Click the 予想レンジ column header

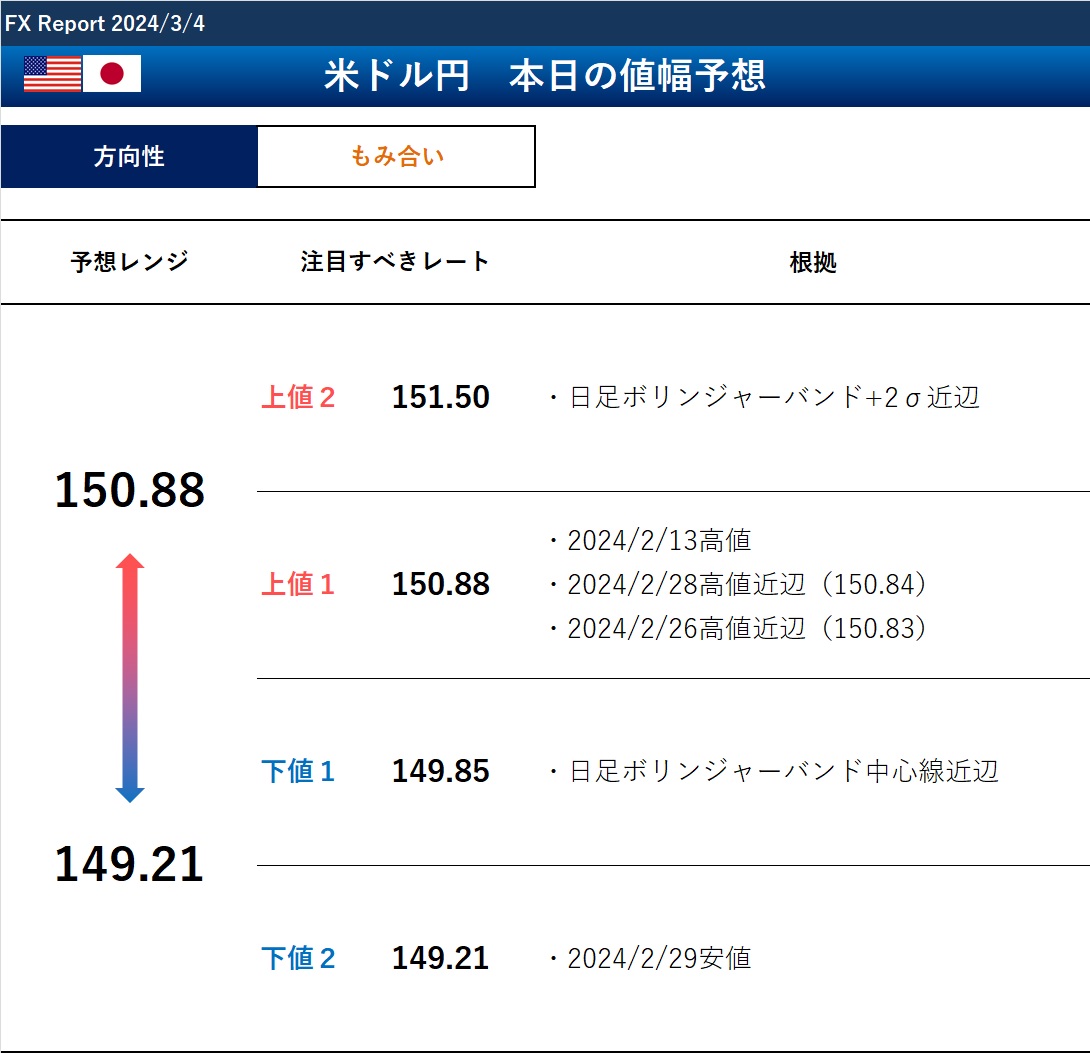(129, 262)
